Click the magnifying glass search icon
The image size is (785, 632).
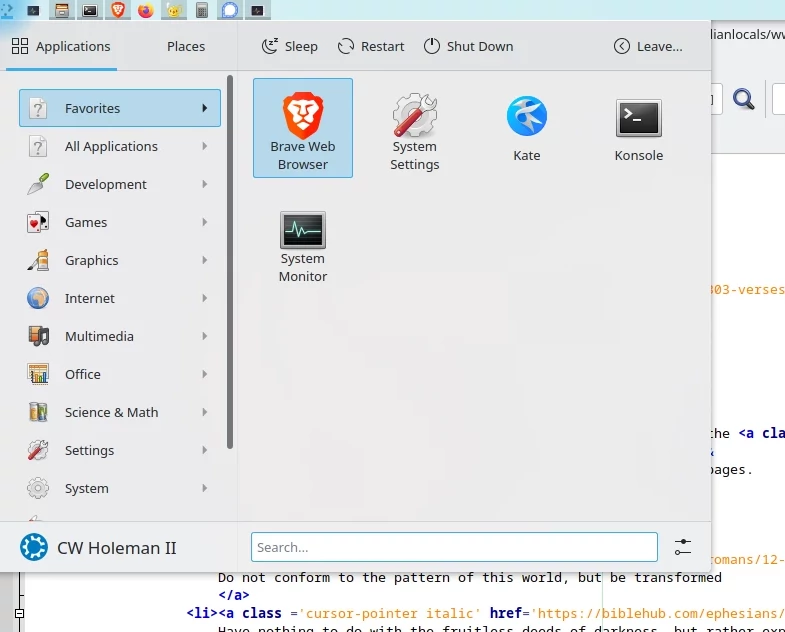point(743,98)
